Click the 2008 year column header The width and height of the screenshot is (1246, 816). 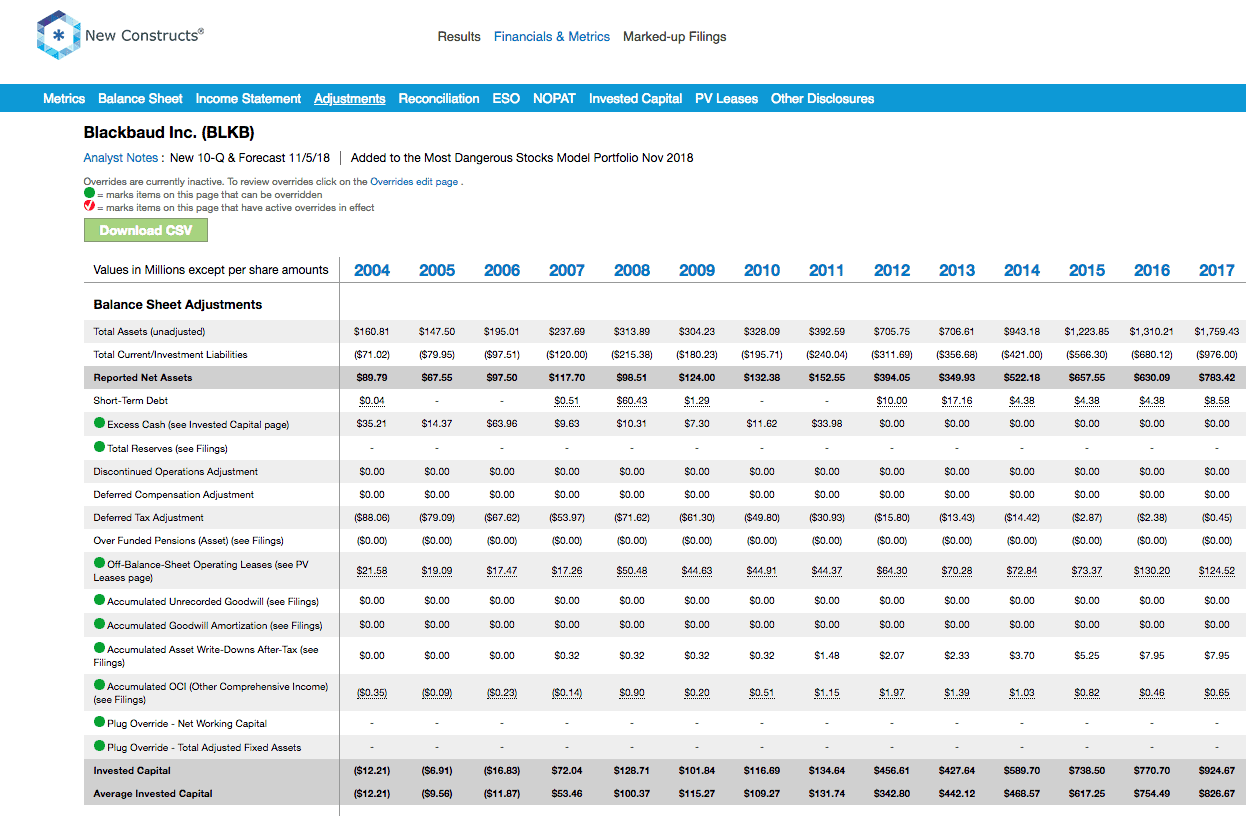pos(632,270)
